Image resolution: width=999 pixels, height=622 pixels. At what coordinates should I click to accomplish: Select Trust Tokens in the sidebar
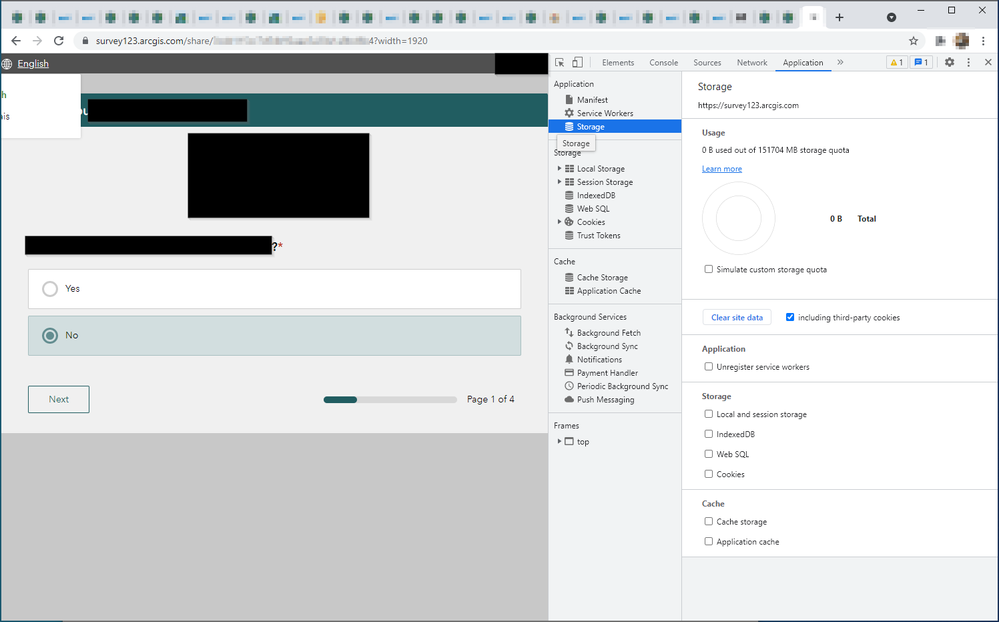pos(598,236)
